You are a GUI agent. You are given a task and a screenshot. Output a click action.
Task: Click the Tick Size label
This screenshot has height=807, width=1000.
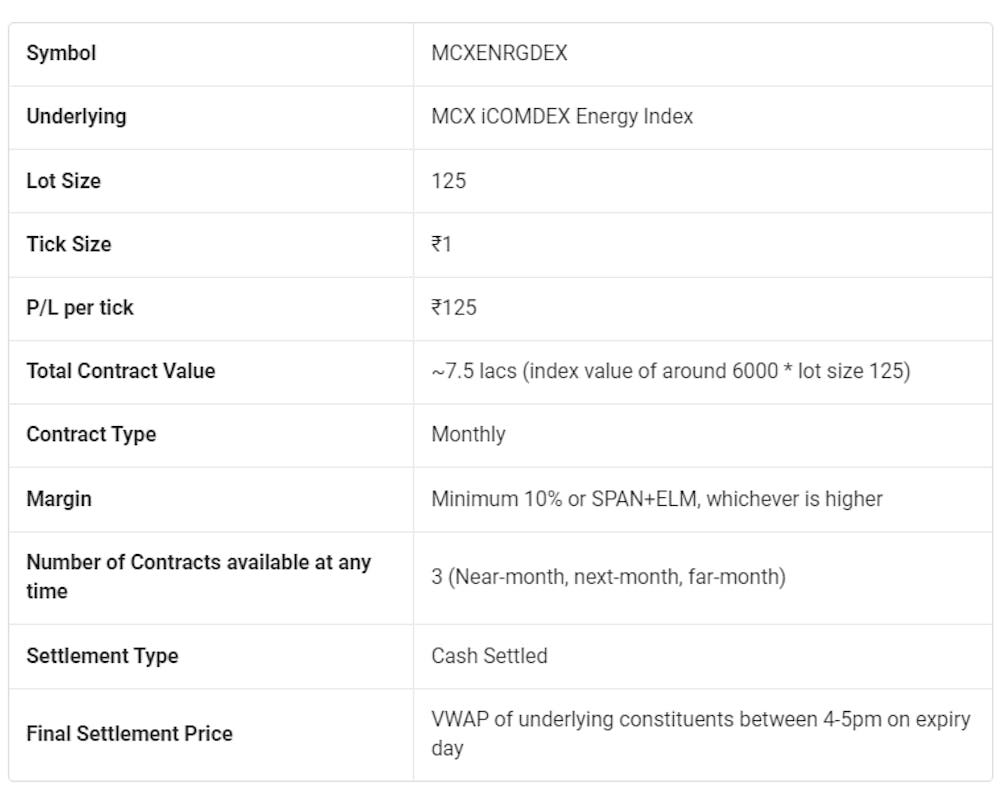(69, 244)
